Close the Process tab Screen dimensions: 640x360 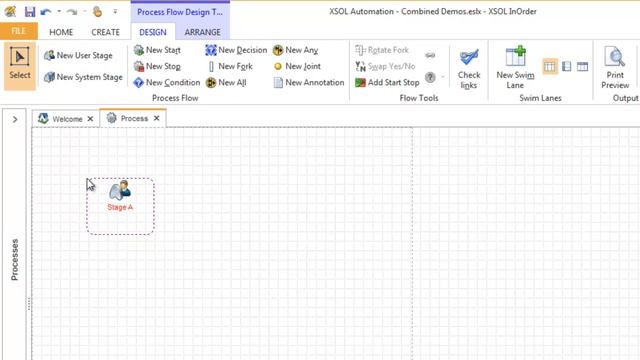(157, 118)
